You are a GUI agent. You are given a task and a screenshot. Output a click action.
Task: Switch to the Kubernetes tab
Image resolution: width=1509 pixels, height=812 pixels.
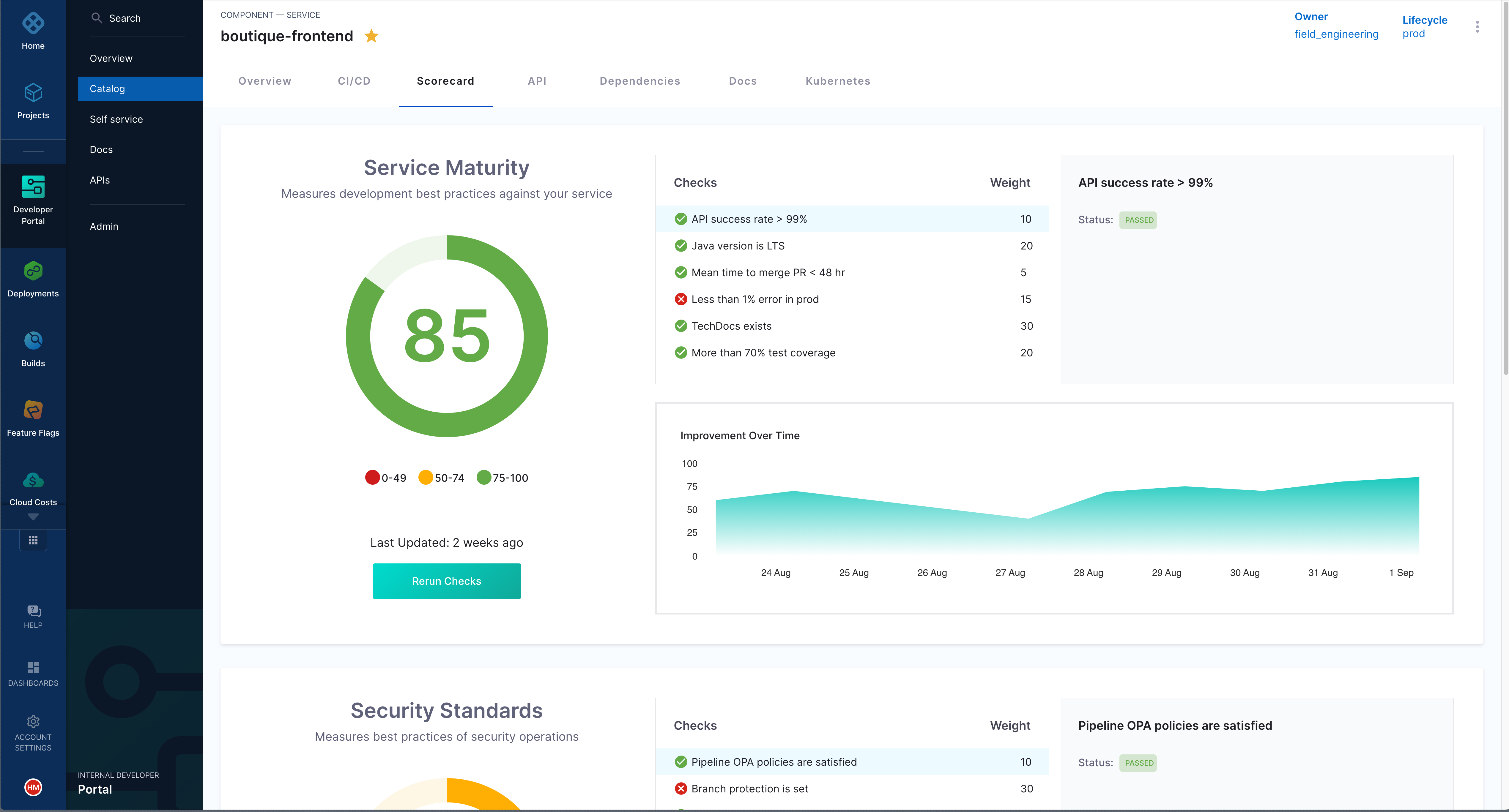(837, 81)
